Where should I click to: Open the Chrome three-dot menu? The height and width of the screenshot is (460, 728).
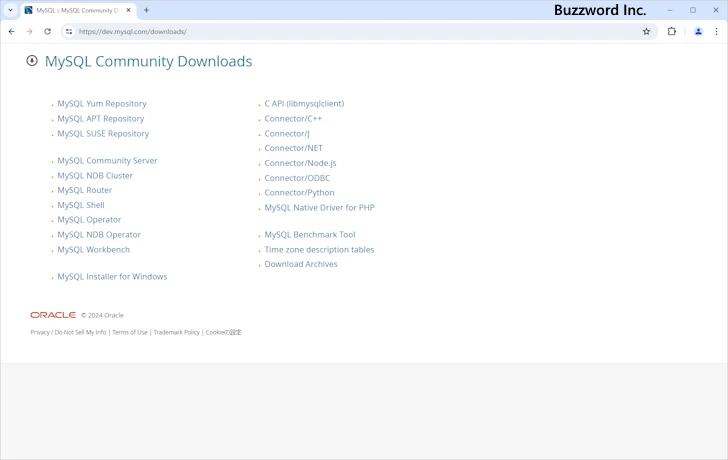716,31
